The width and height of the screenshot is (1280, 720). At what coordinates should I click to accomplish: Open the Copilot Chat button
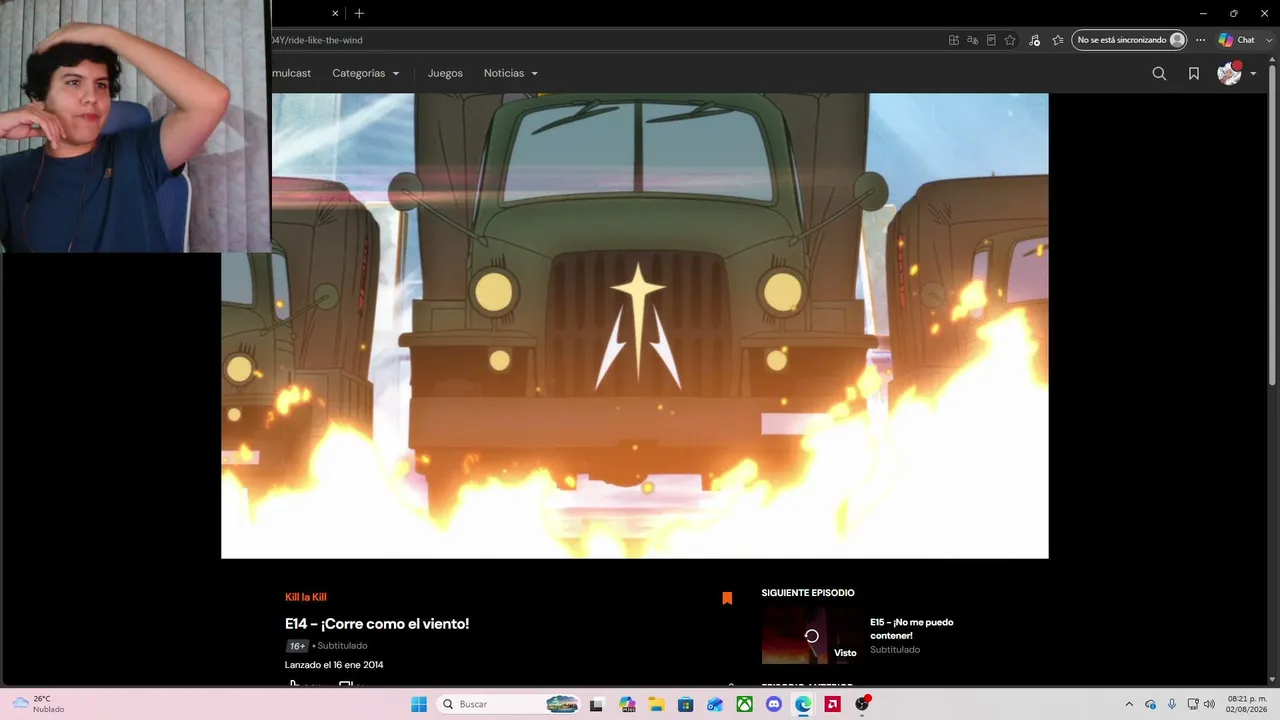(x=1237, y=40)
